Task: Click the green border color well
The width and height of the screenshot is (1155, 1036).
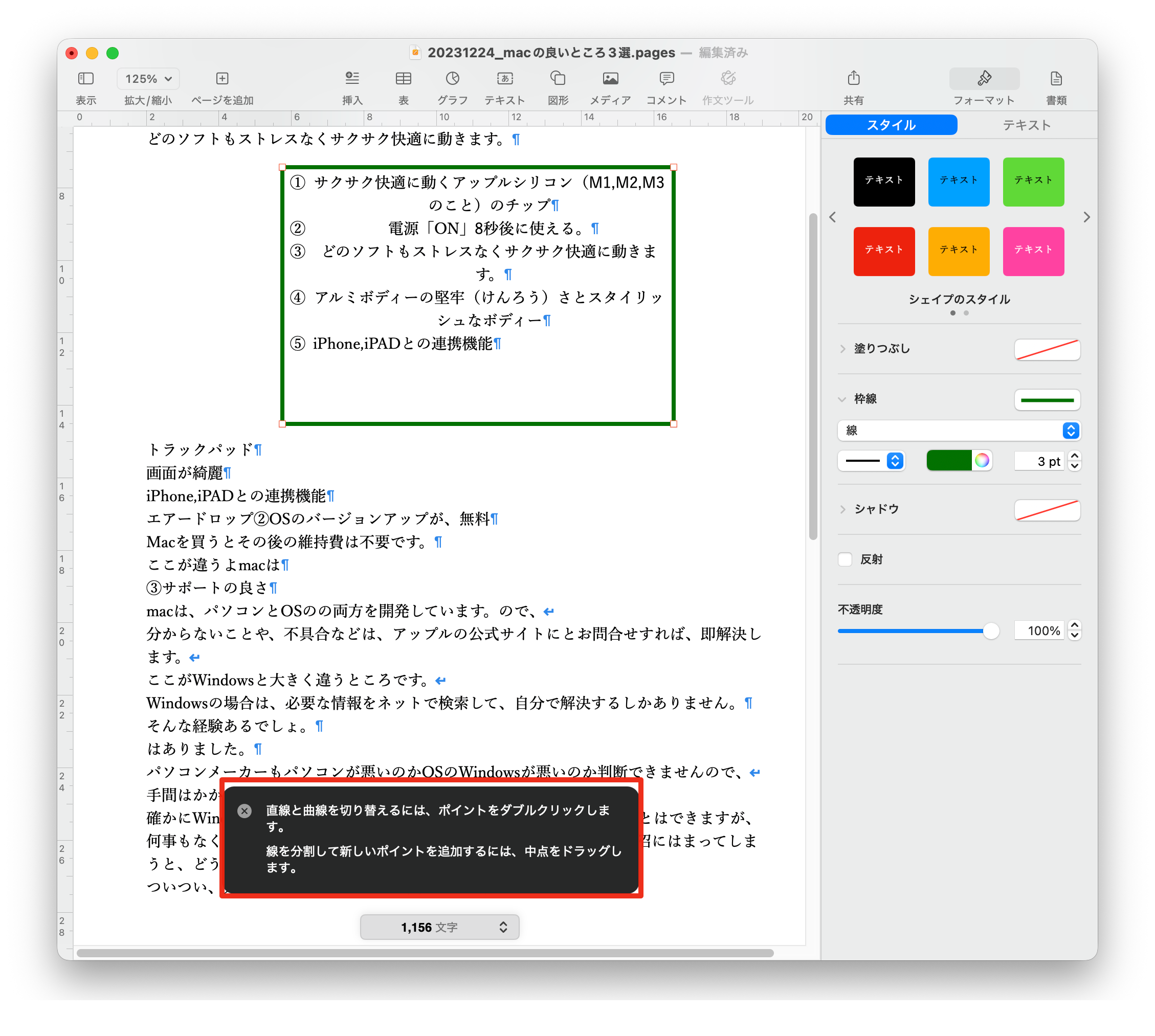Action: point(949,461)
